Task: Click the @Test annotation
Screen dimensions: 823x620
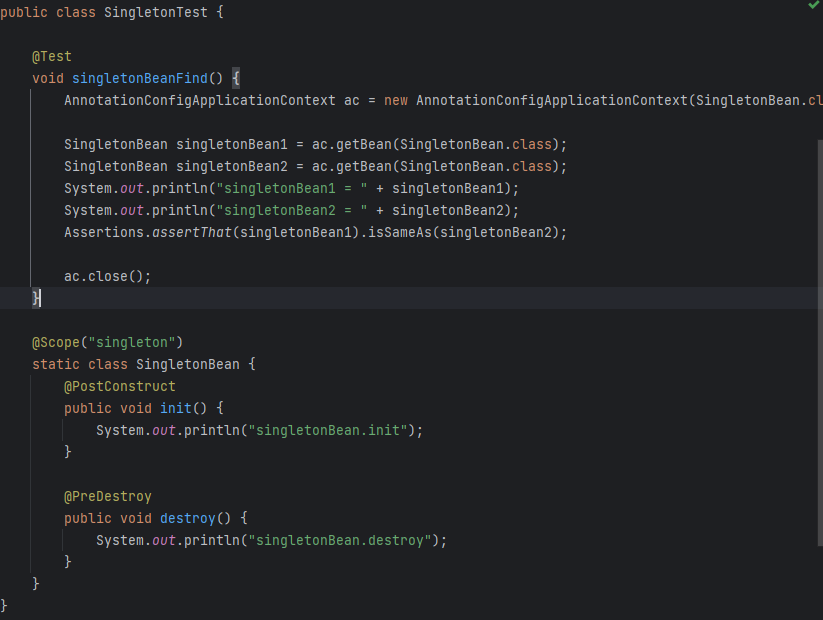Action: [51, 56]
